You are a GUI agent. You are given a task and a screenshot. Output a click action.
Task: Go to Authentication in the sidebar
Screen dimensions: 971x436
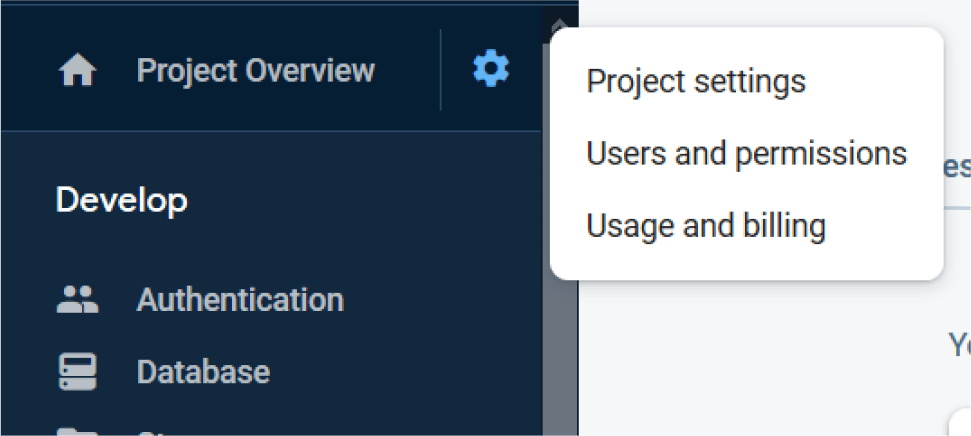click(240, 299)
